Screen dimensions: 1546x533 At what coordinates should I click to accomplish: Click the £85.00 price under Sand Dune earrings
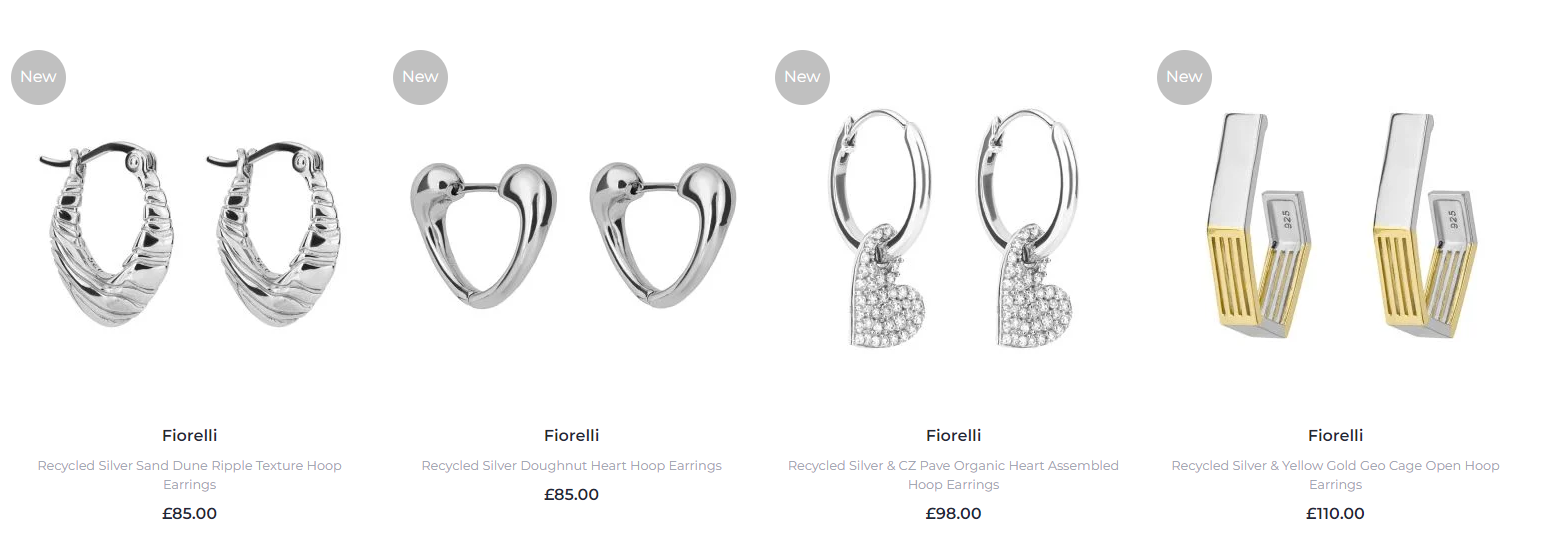pyautogui.click(x=189, y=514)
